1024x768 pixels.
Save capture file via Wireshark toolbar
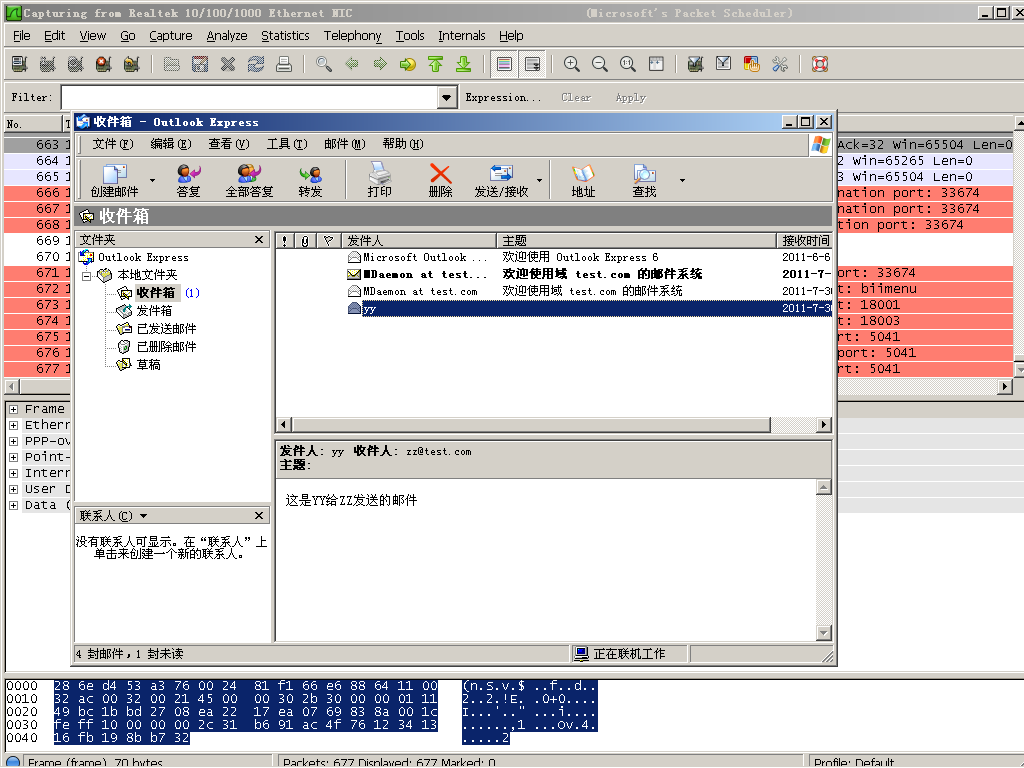200,64
